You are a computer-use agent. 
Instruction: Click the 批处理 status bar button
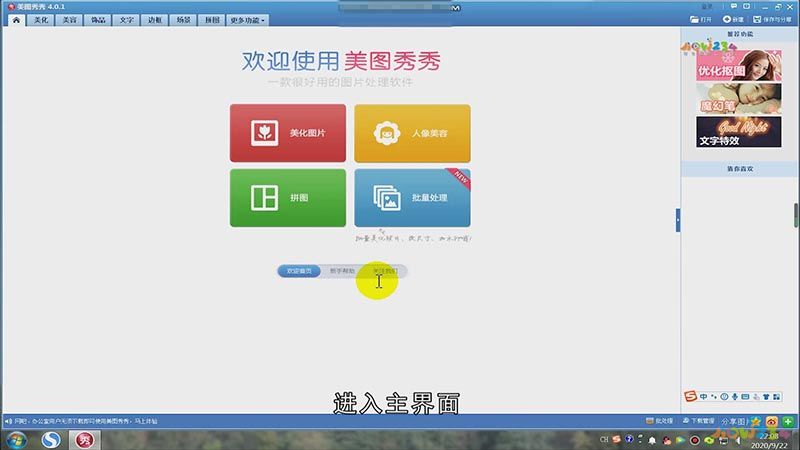(x=659, y=421)
